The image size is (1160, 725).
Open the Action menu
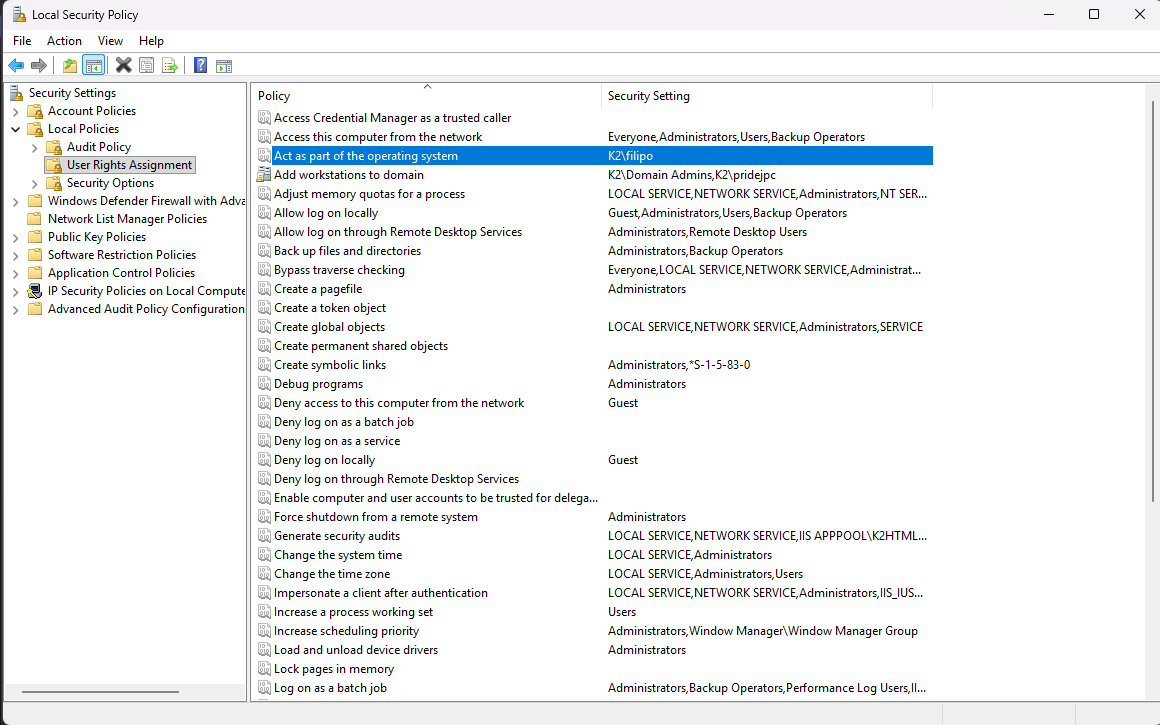(64, 41)
